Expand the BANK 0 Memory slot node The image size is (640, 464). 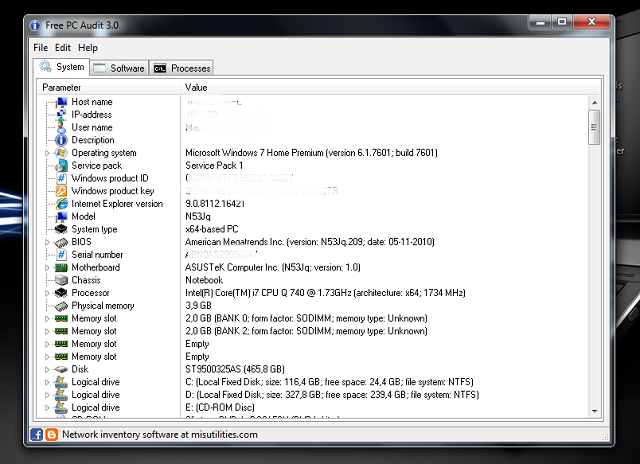47,318
